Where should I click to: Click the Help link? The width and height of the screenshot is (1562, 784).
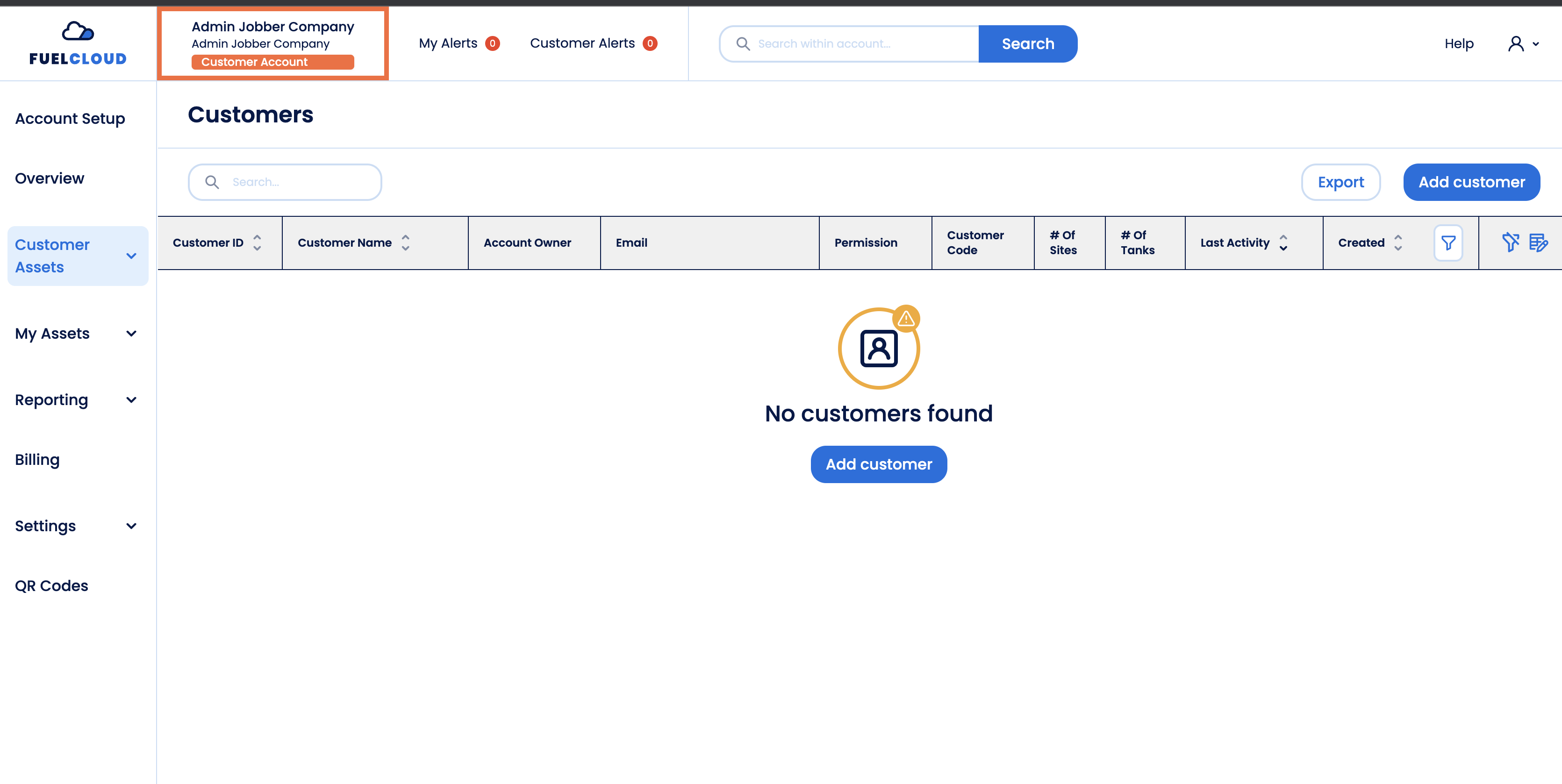pos(1459,43)
